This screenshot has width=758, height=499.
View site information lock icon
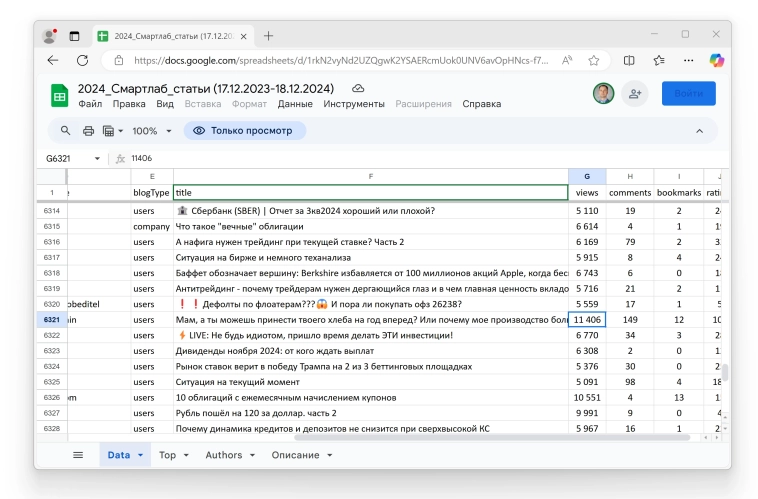[118, 60]
